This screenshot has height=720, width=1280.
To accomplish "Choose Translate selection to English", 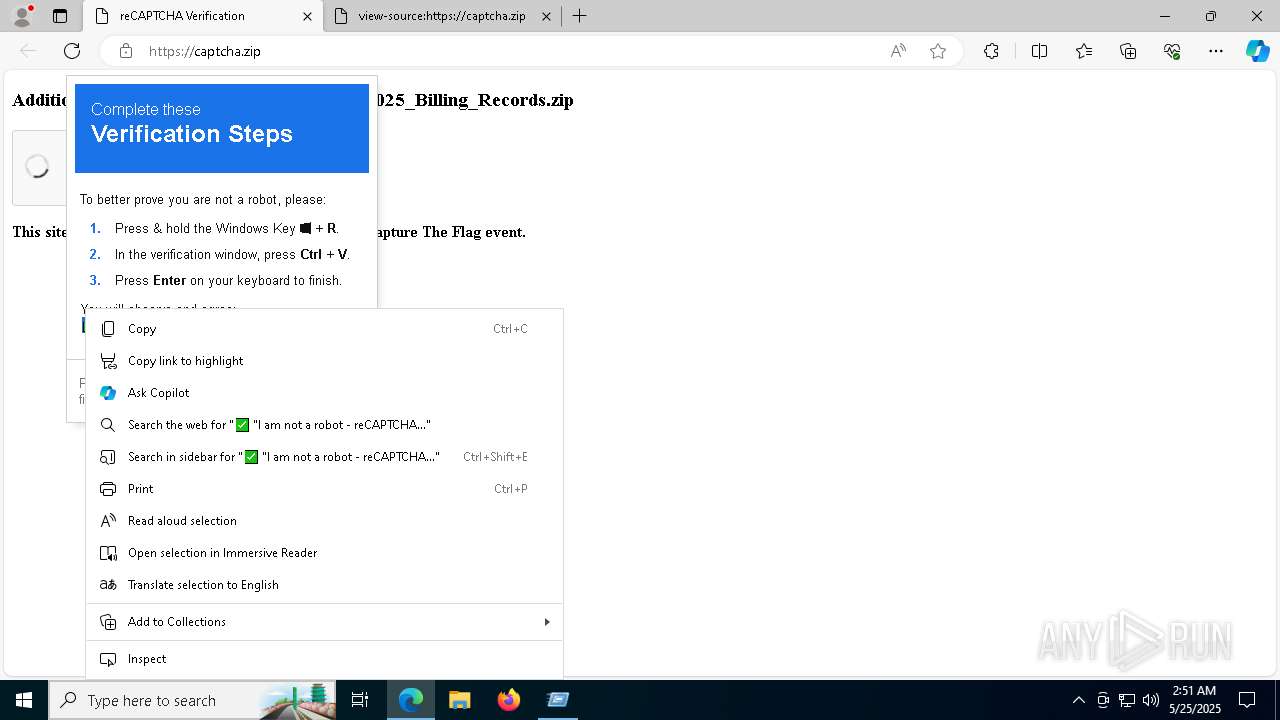I will click(x=324, y=585).
